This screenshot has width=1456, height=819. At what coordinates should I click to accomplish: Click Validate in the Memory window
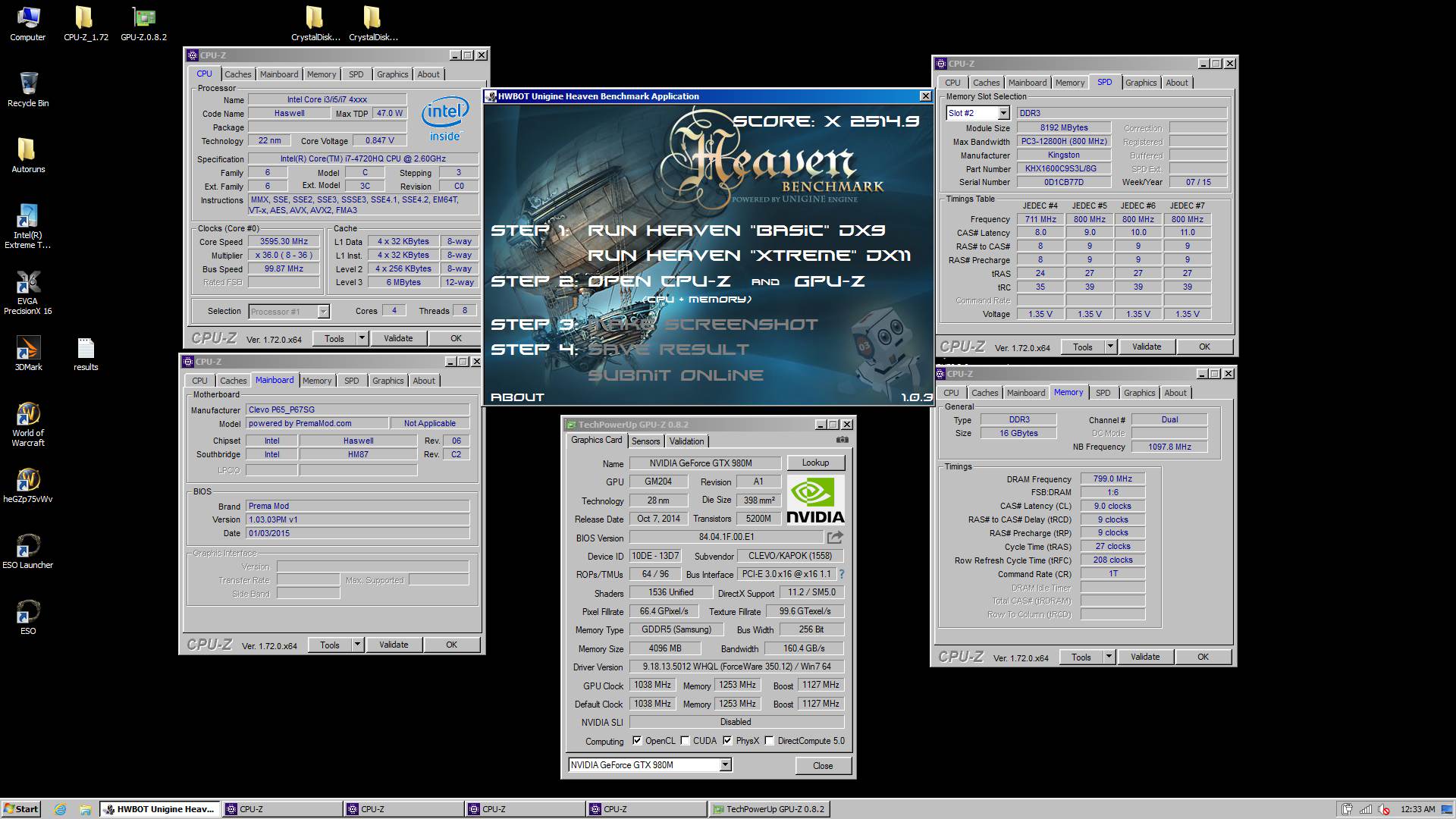pyautogui.click(x=1145, y=657)
